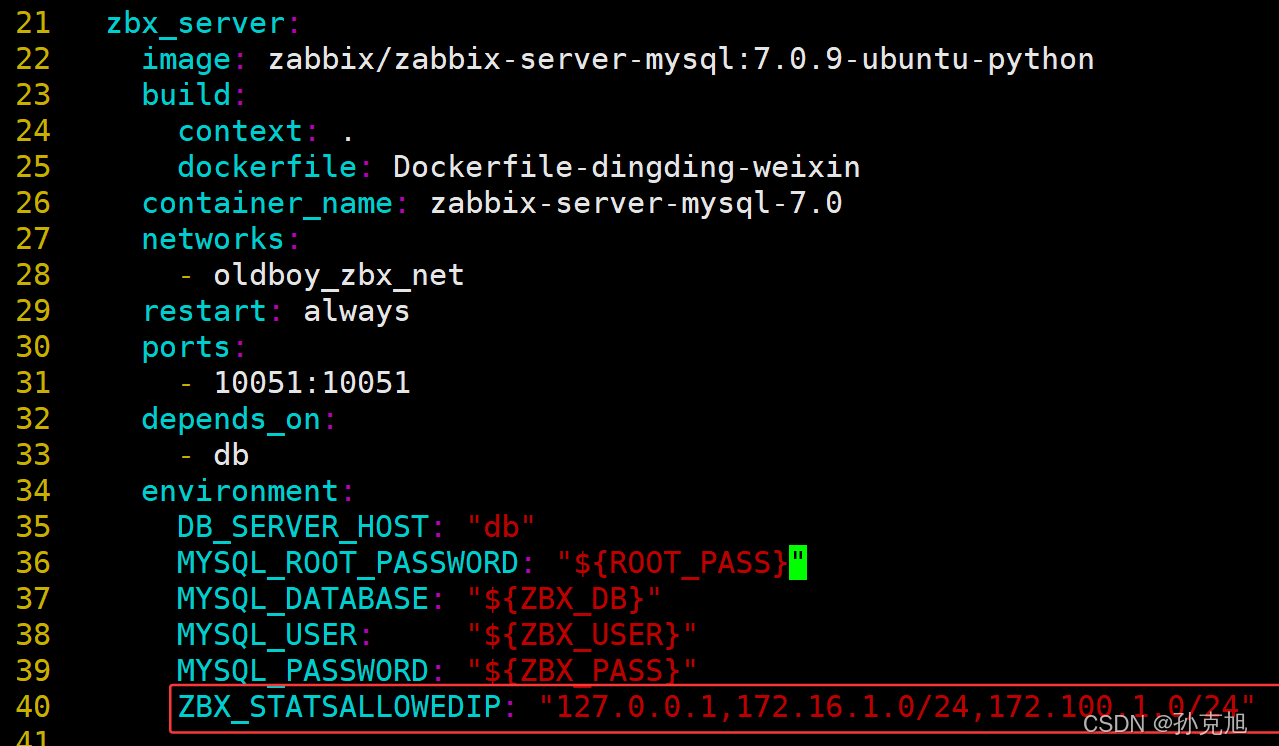Click the 127.0.0.1 allowed IP string

pyautogui.click(x=636, y=707)
